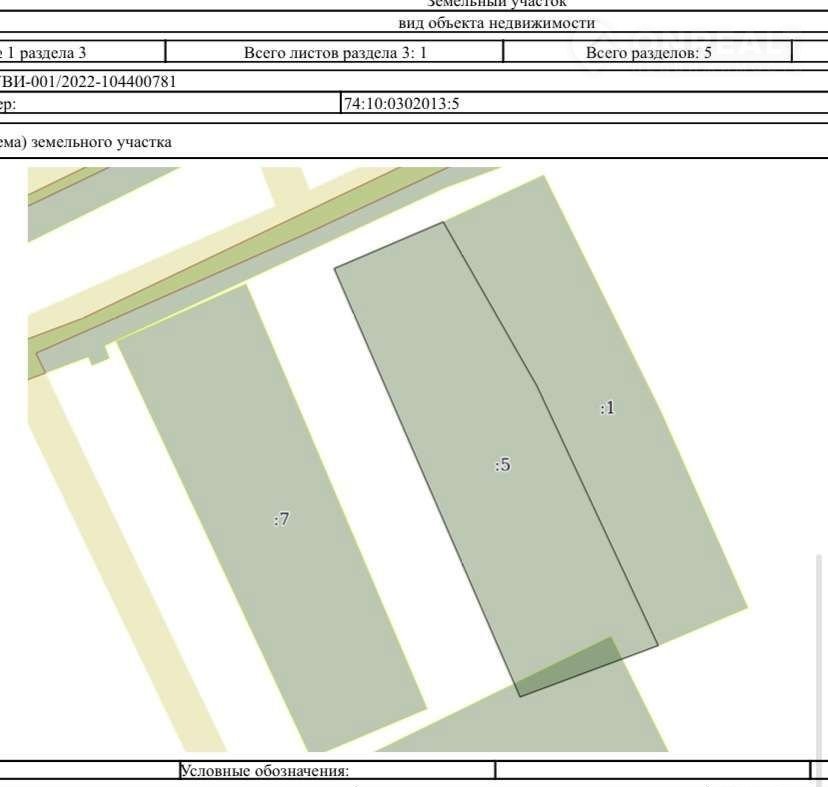This screenshot has width=828, height=787.
Task: Click the "Всего листов раздела 3: 1" cell
Action: (x=335, y=53)
